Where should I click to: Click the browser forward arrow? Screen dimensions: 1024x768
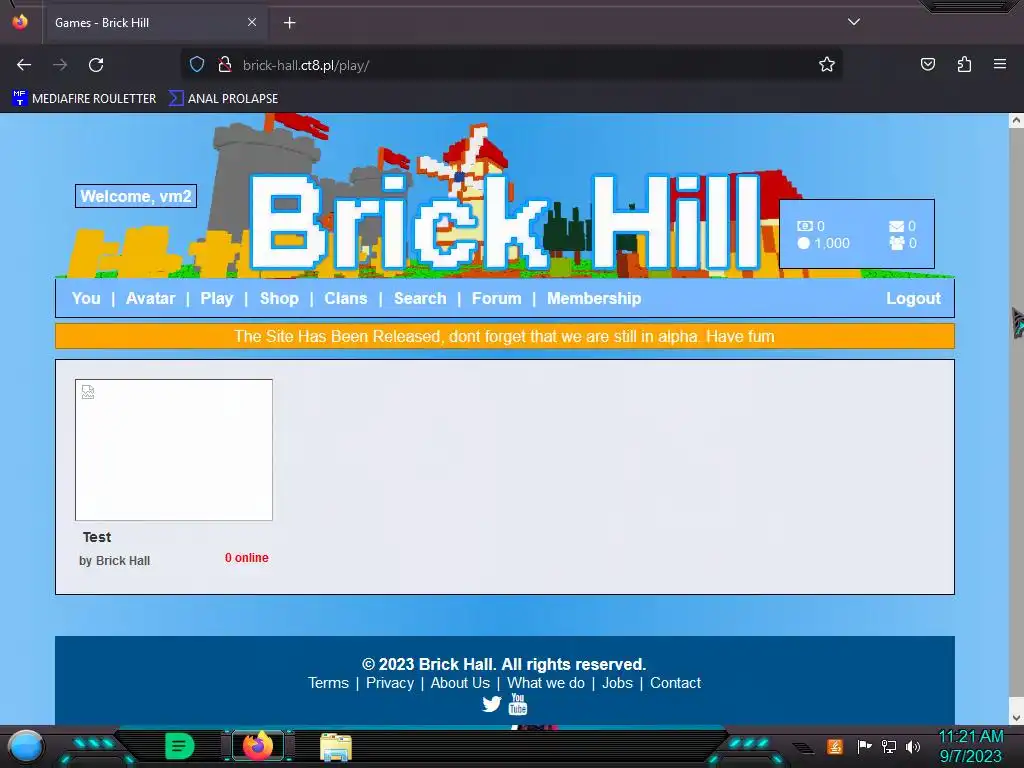(60, 65)
